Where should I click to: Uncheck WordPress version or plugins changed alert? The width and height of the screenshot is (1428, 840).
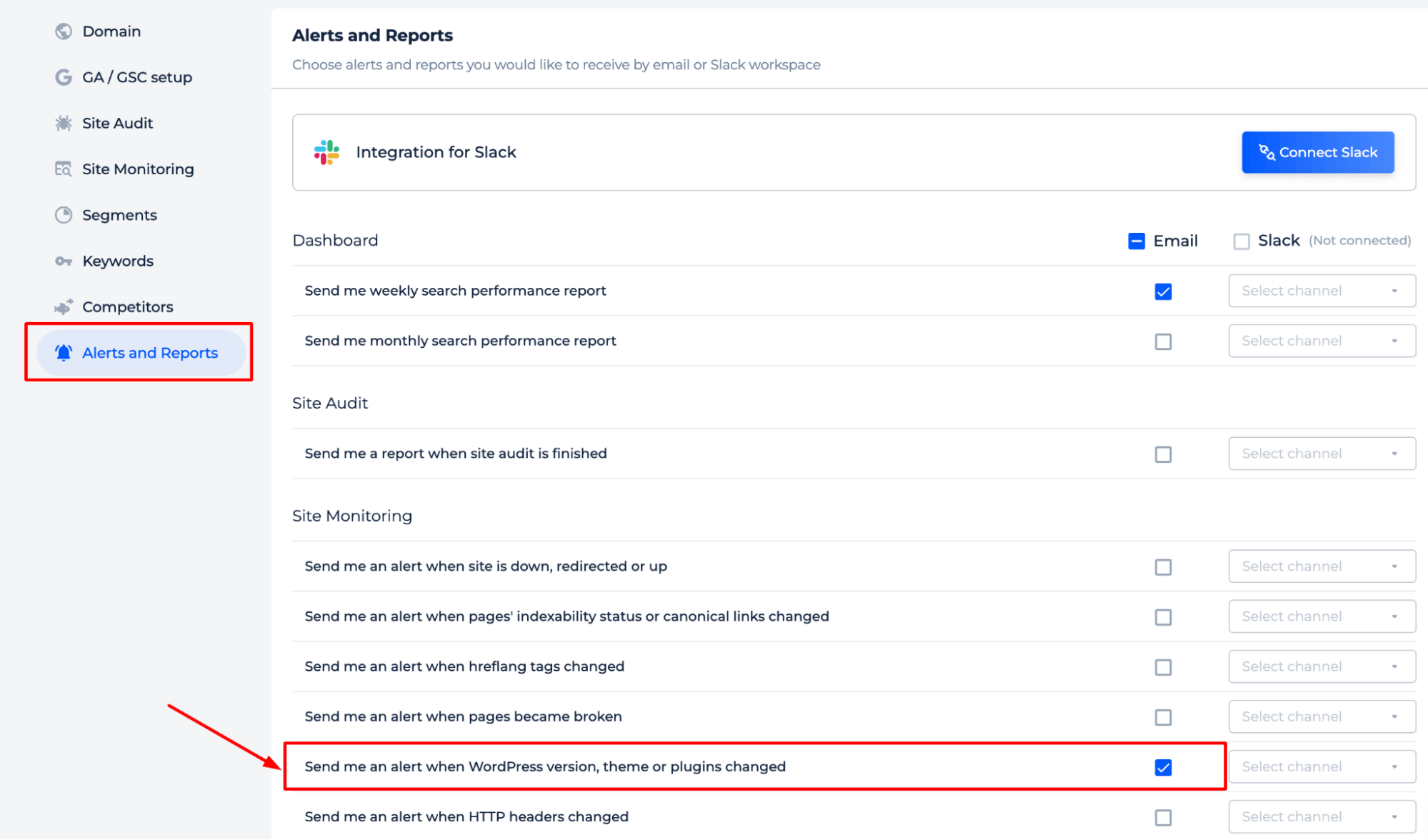point(1163,767)
